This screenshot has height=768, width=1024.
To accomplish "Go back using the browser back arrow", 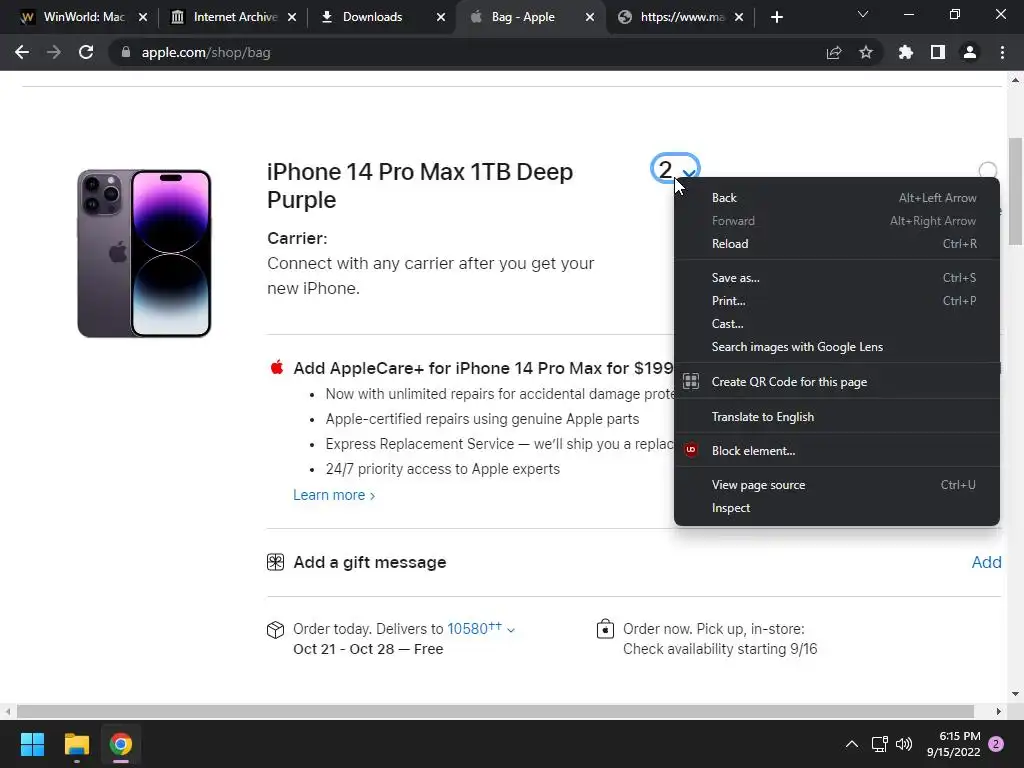I will 22,52.
